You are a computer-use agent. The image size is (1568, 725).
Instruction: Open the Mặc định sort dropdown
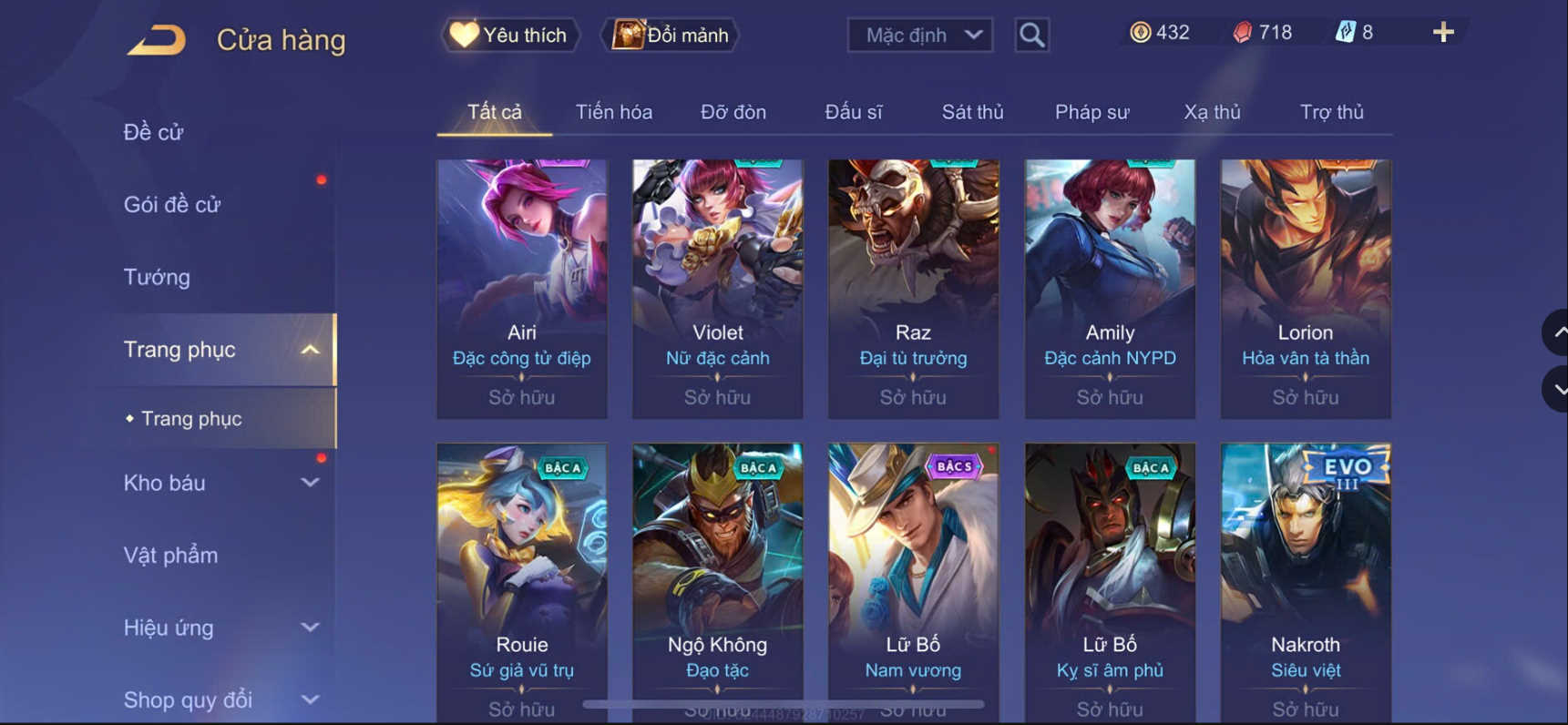(920, 36)
